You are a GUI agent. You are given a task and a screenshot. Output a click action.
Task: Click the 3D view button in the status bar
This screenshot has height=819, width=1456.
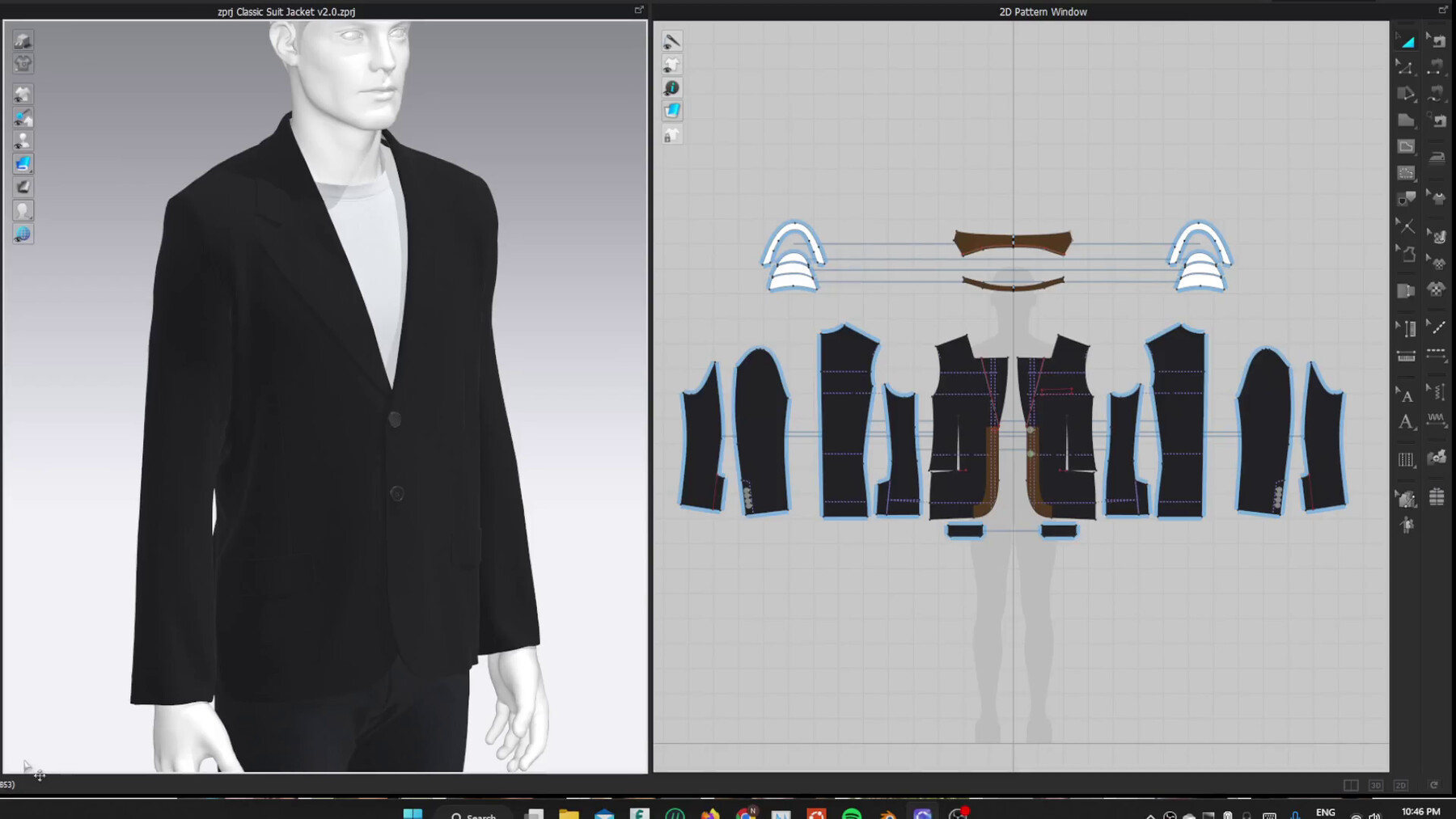[x=1375, y=785]
